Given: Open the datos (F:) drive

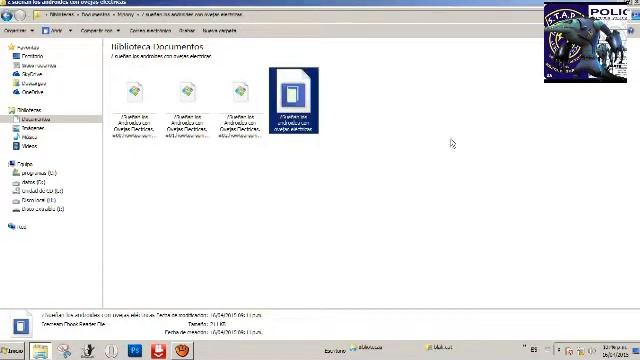Looking at the screenshot, I should tap(29, 182).
